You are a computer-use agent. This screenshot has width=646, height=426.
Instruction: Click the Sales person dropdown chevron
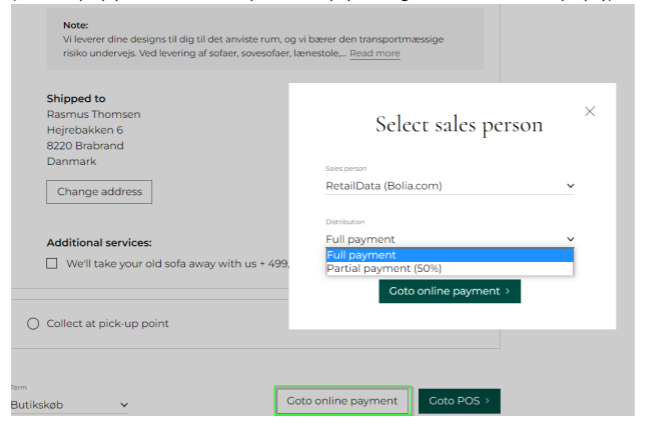click(x=570, y=185)
